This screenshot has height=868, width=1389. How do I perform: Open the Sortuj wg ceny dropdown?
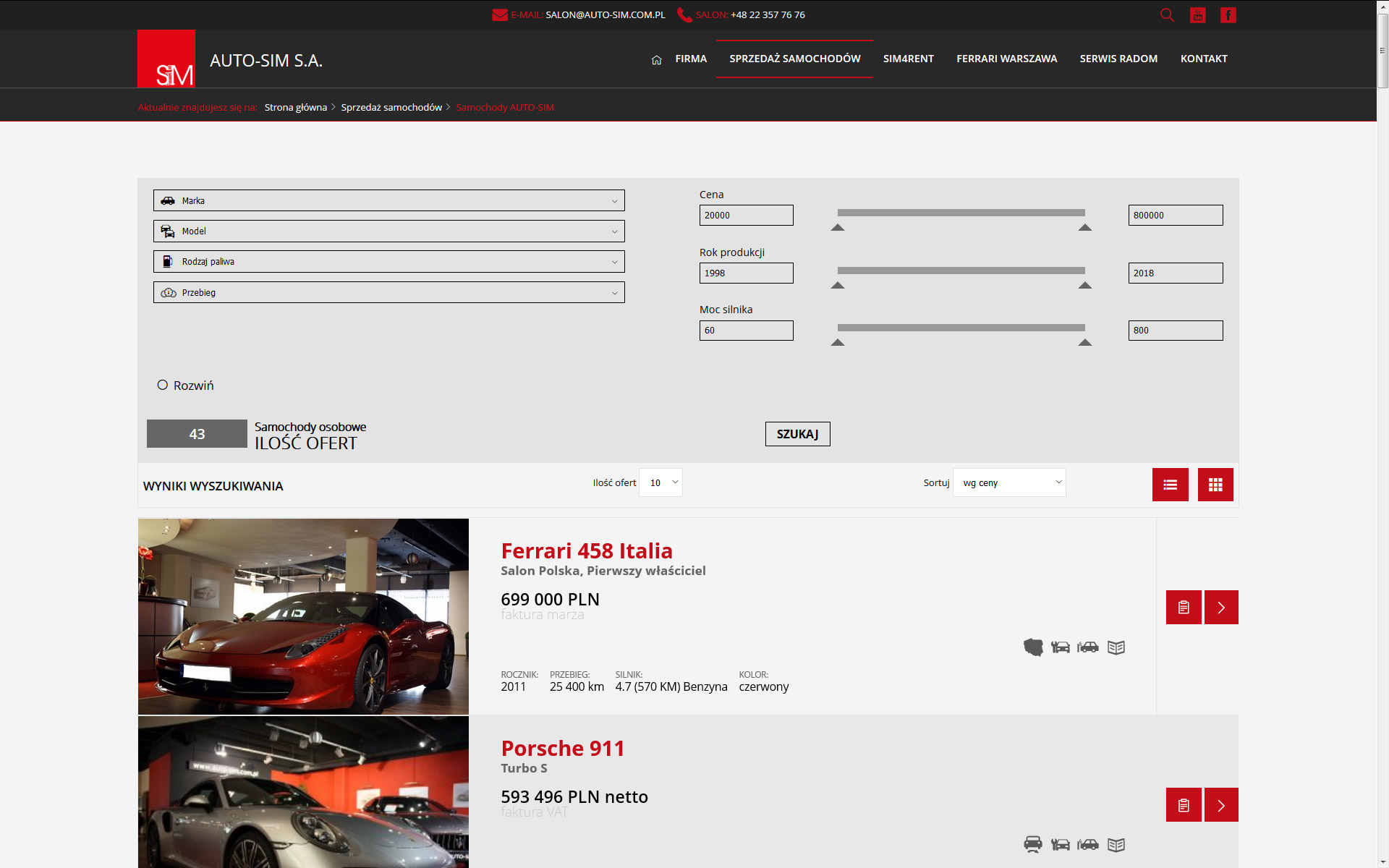click(1009, 482)
